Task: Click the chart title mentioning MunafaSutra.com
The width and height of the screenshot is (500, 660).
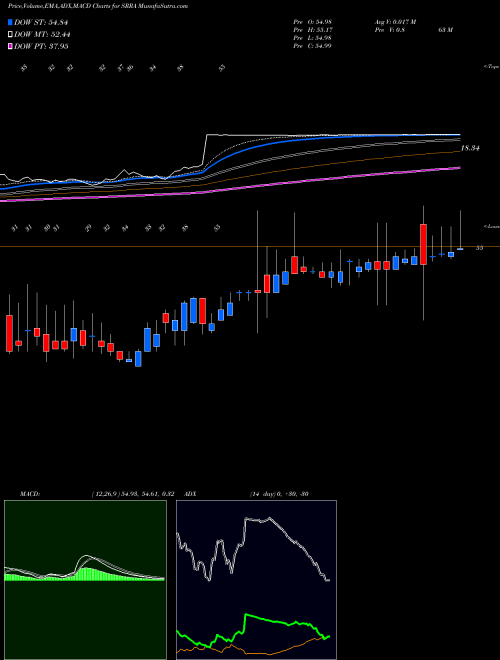Action: click(98, 6)
